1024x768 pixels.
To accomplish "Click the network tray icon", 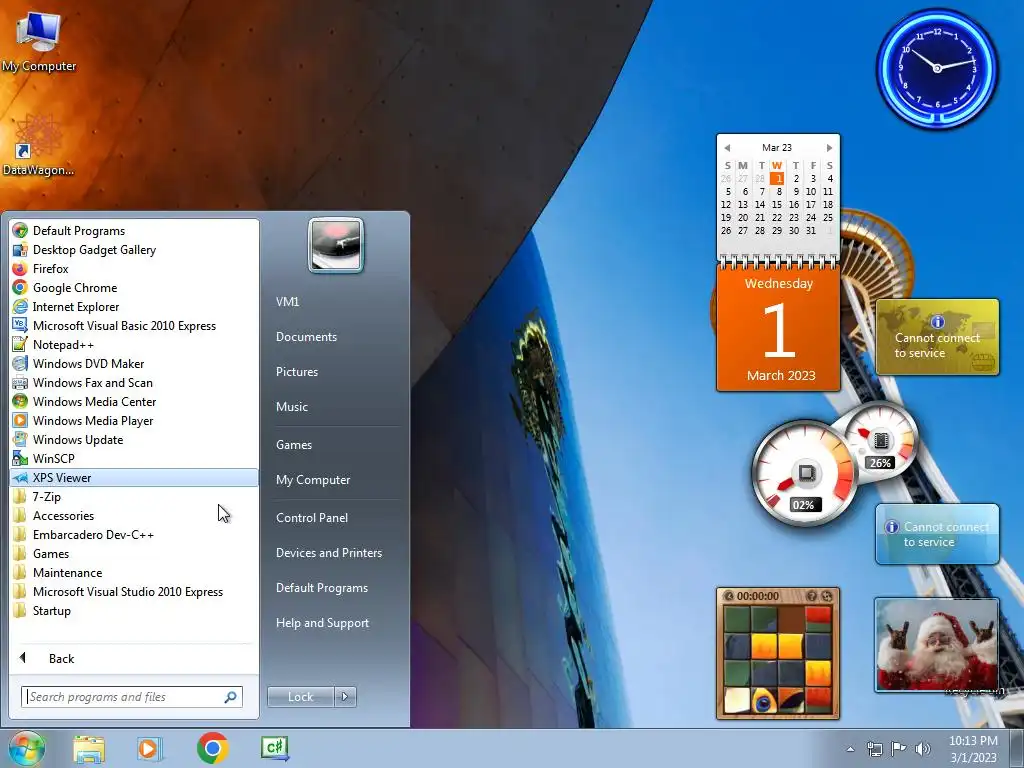I will pyautogui.click(x=874, y=749).
